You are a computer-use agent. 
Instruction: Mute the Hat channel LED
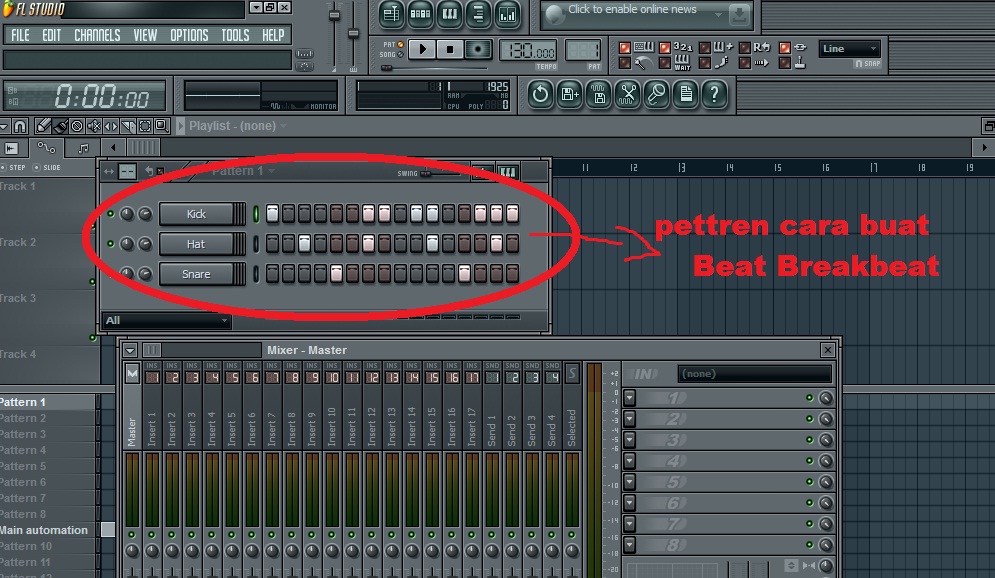(111, 244)
